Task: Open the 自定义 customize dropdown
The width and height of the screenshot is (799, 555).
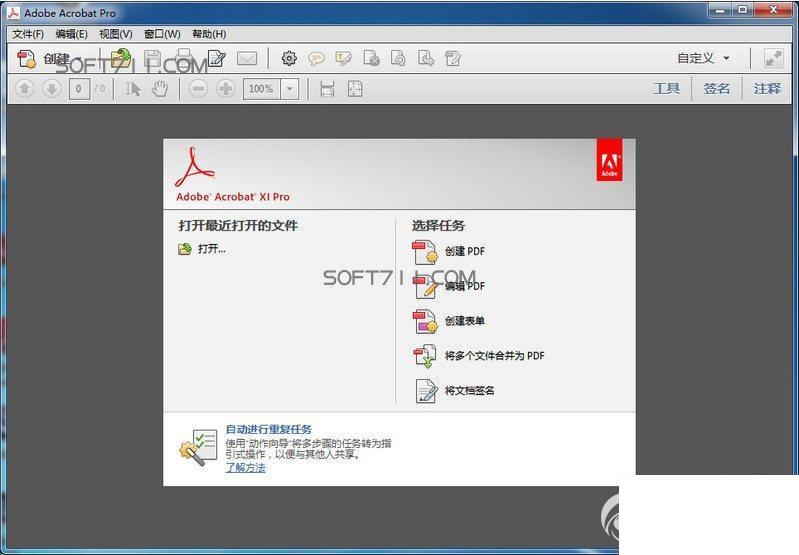Action: coord(703,58)
